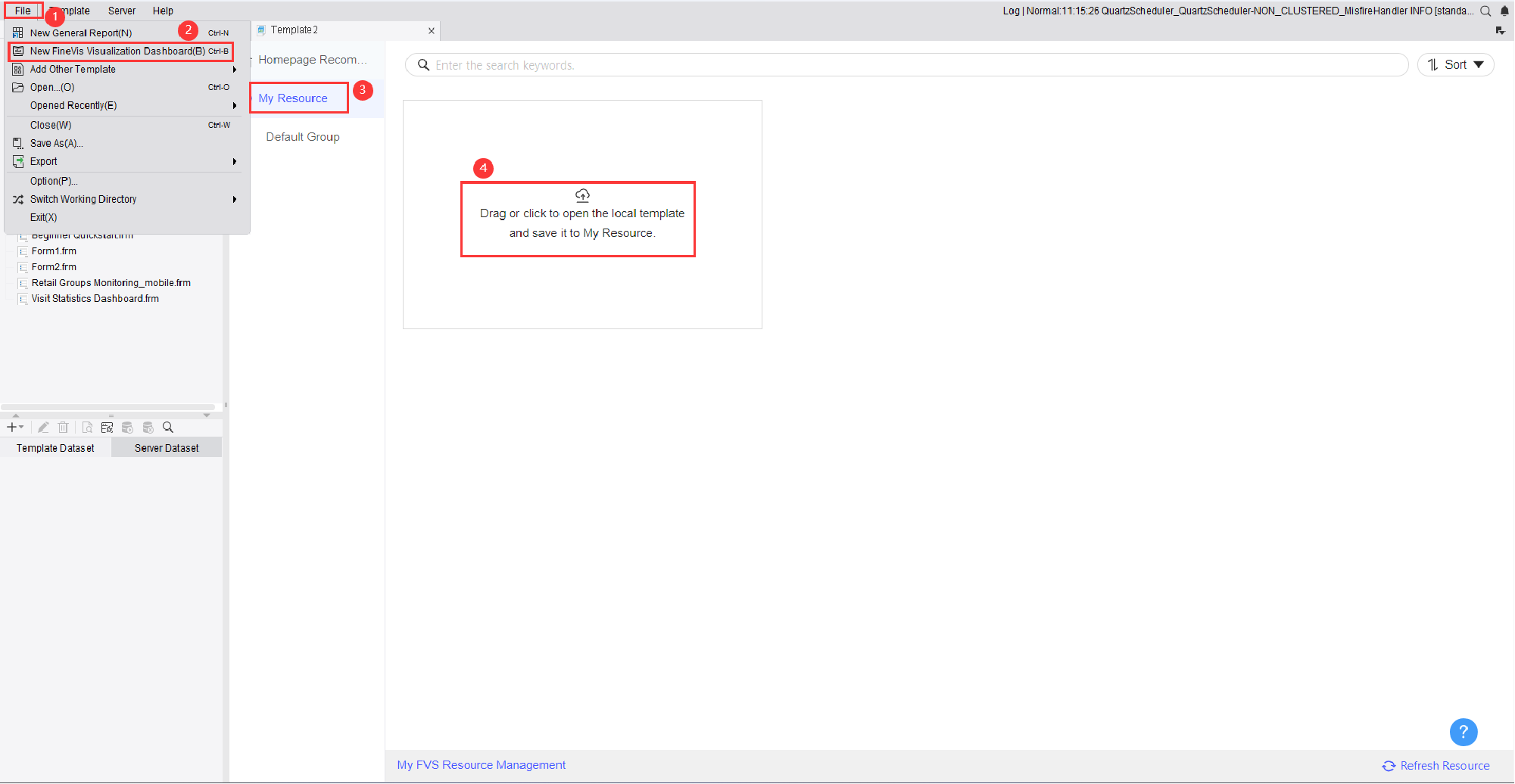Click Close(W) menu entry

126,125
